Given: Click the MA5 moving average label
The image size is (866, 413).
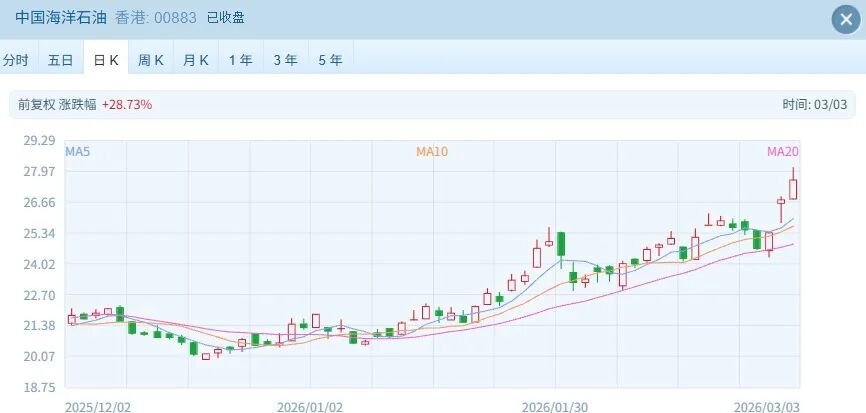Looking at the screenshot, I should [78, 151].
